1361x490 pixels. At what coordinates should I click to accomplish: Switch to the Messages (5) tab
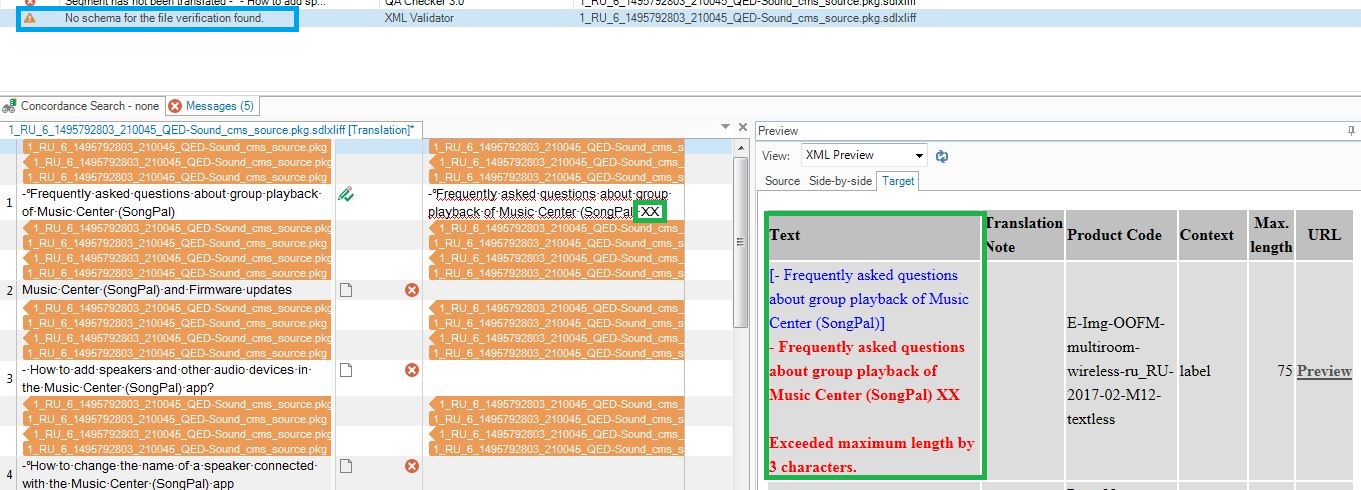211,106
